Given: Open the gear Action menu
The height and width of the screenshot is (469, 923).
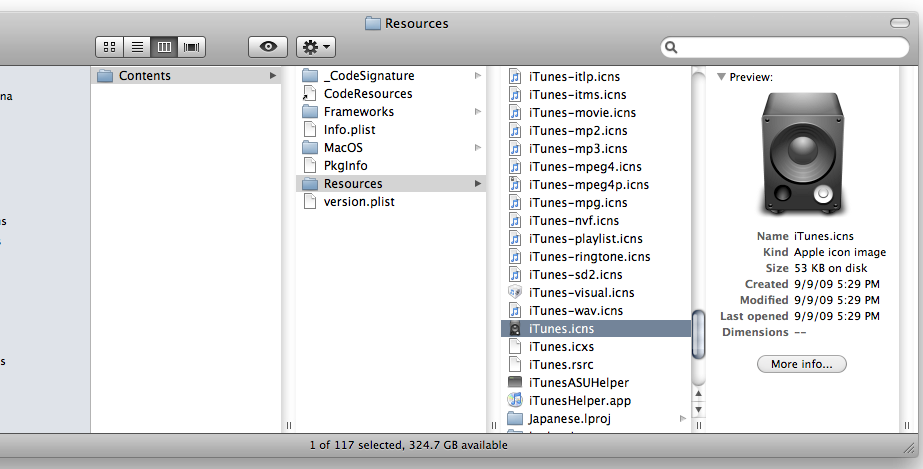Looking at the screenshot, I should pos(316,47).
